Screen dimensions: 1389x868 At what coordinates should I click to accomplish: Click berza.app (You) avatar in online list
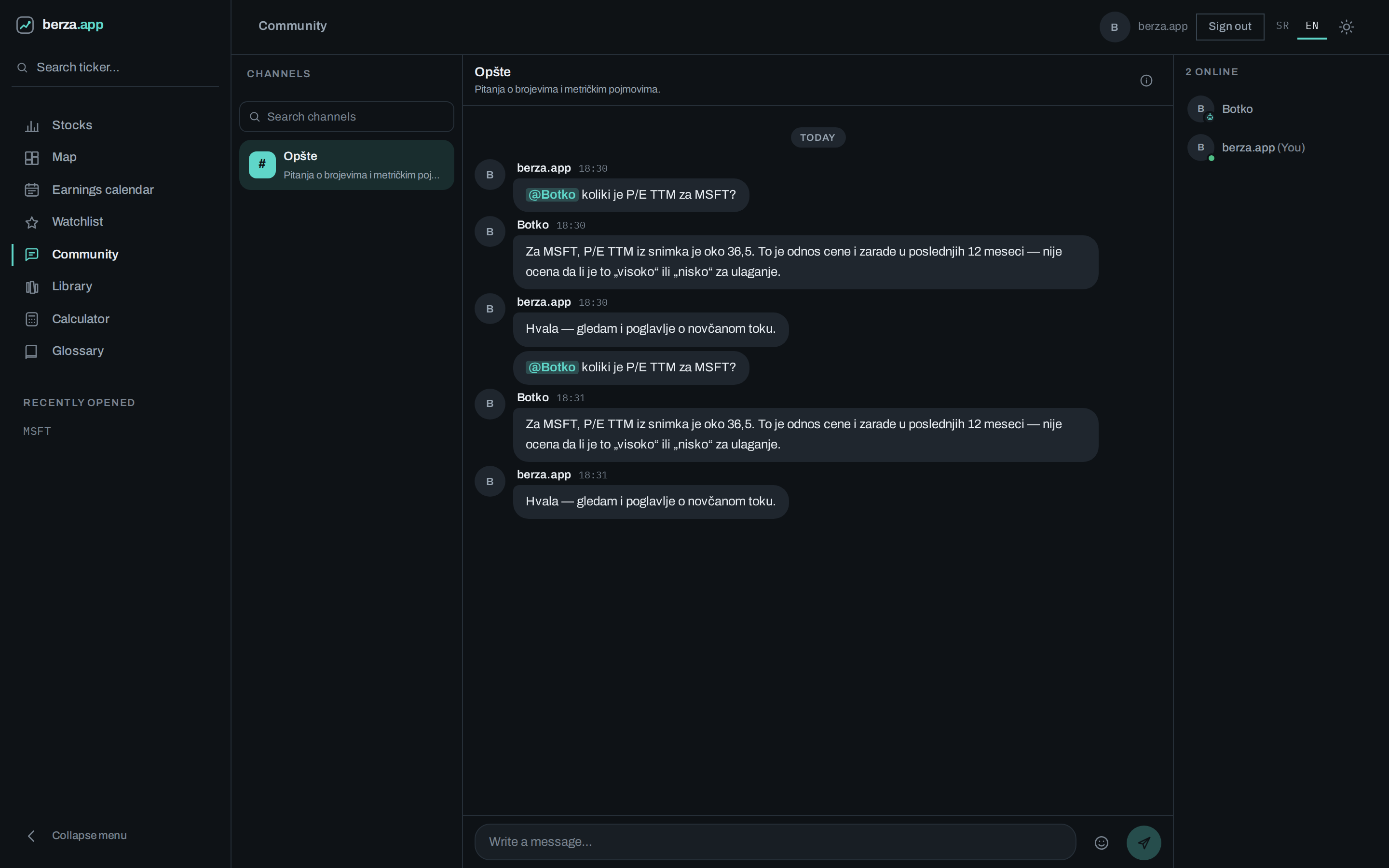pyautogui.click(x=1201, y=148)
